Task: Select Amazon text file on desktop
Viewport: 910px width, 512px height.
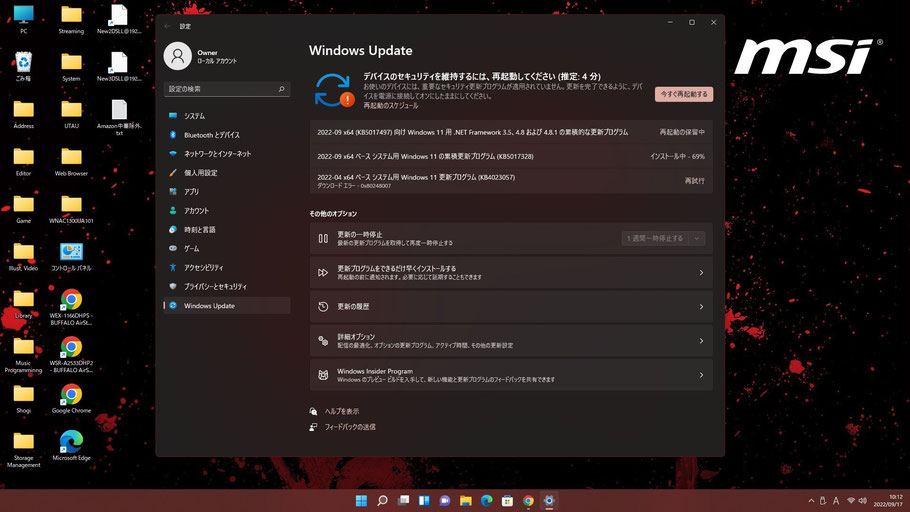Action: point(119,117)
